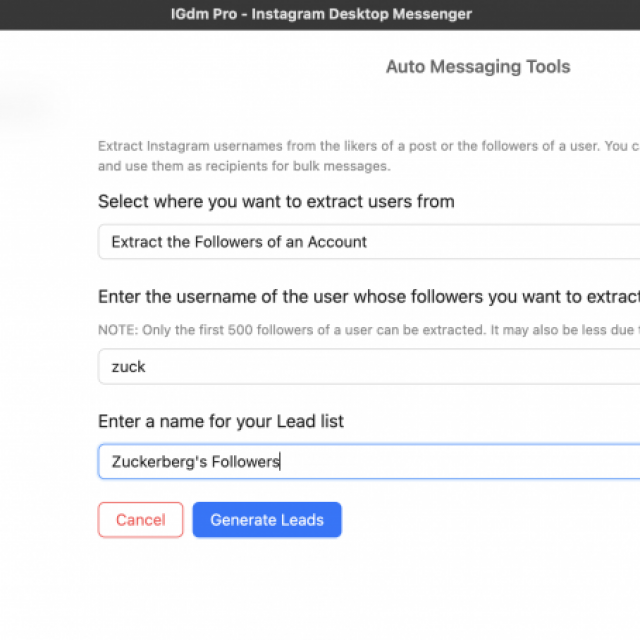This screenshot has width=640, height=640.
Task: Click the 'Enter a name for your Lead list' label
Action: (221, 421)
